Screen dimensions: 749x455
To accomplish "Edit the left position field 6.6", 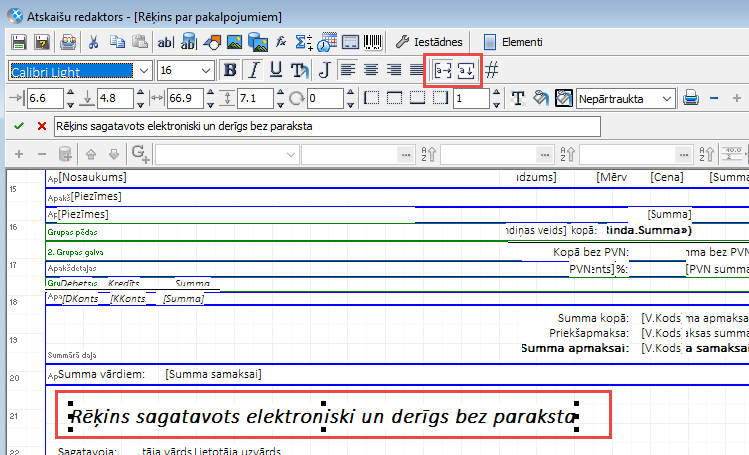I will (45, 98).
